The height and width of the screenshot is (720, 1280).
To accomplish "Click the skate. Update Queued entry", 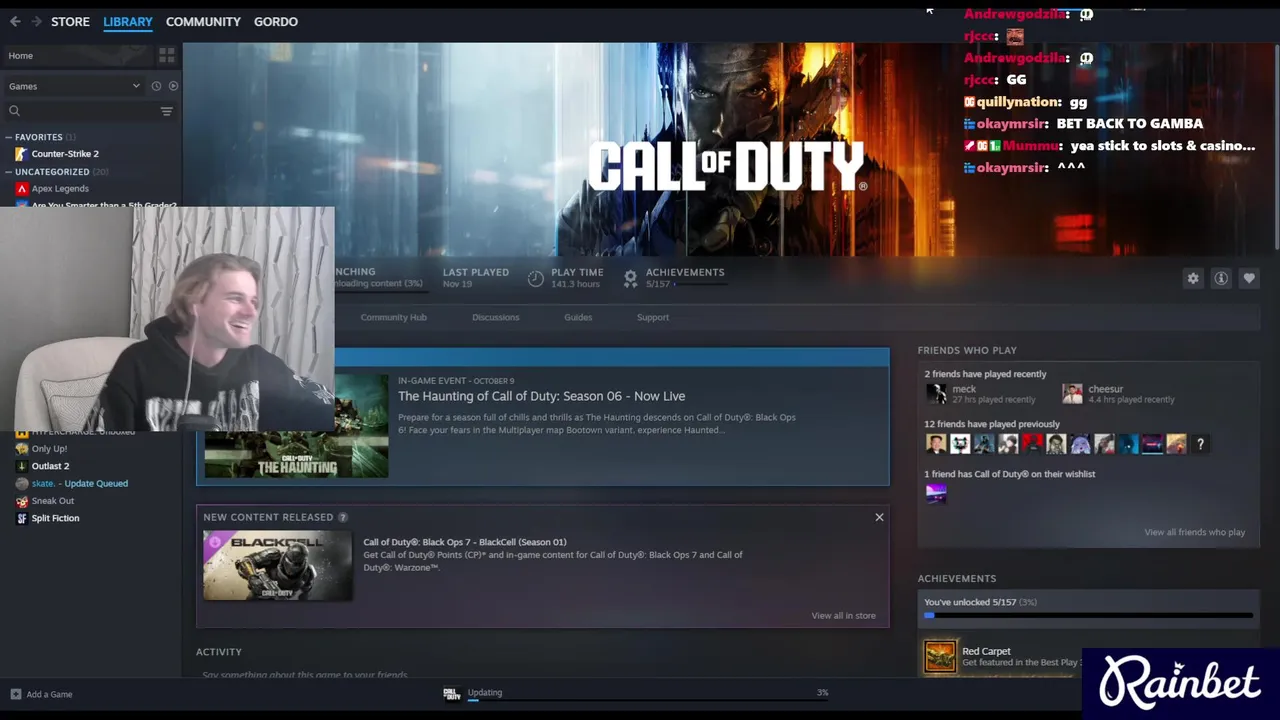I will (79, 483).
